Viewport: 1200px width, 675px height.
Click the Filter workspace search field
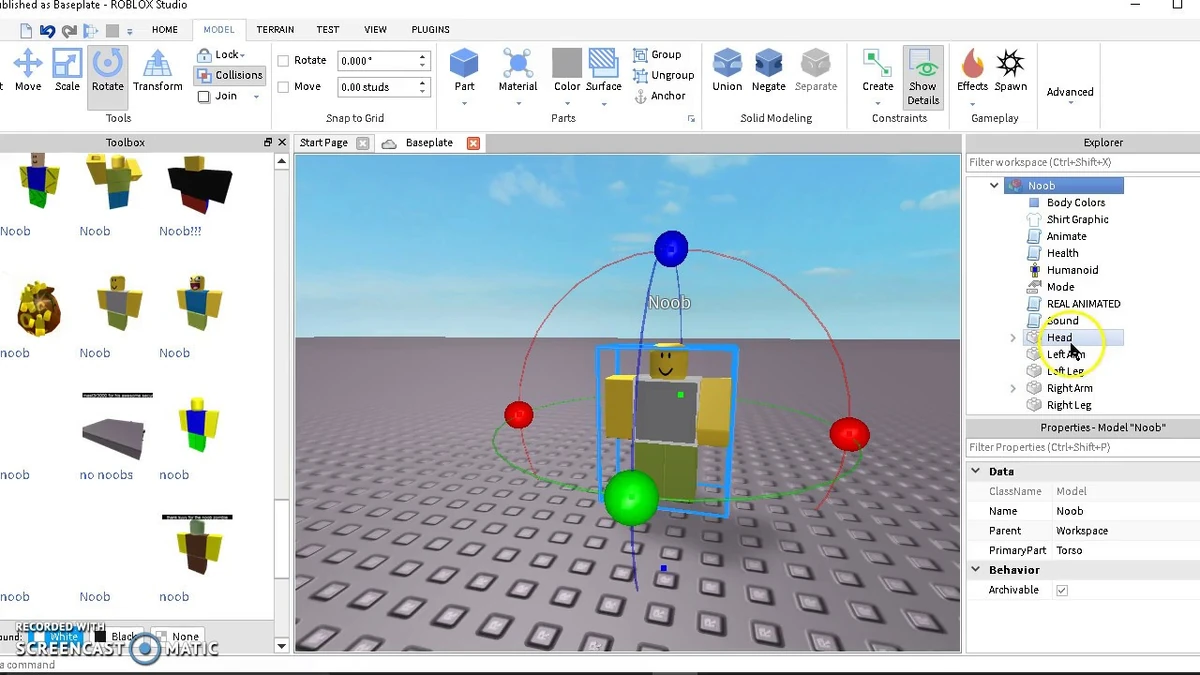pyautogui.click(x=1081, y=161)
